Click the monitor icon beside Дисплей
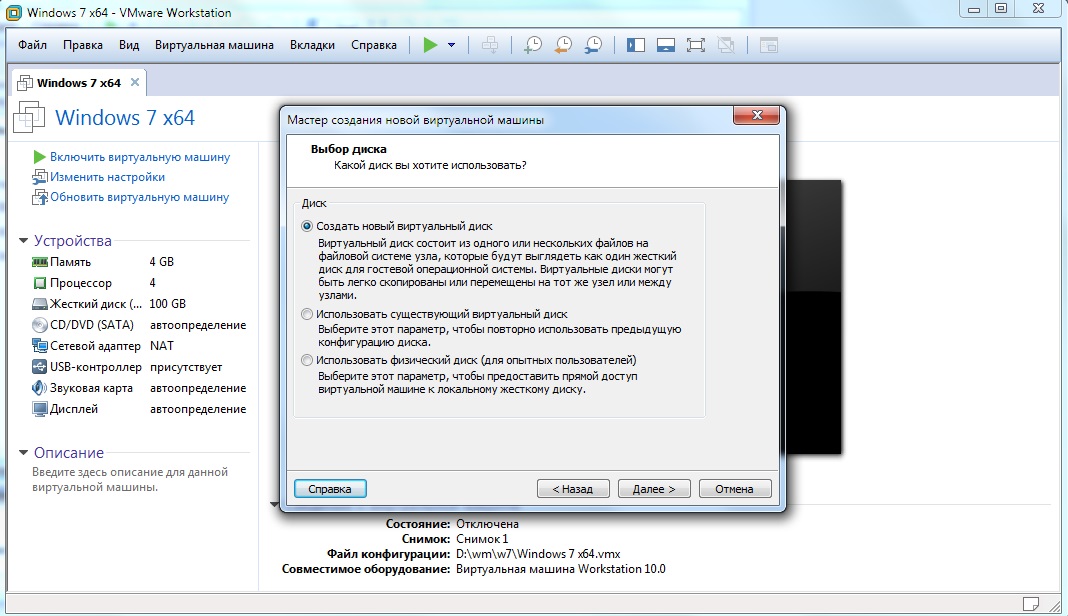 (x=40, y=409)
